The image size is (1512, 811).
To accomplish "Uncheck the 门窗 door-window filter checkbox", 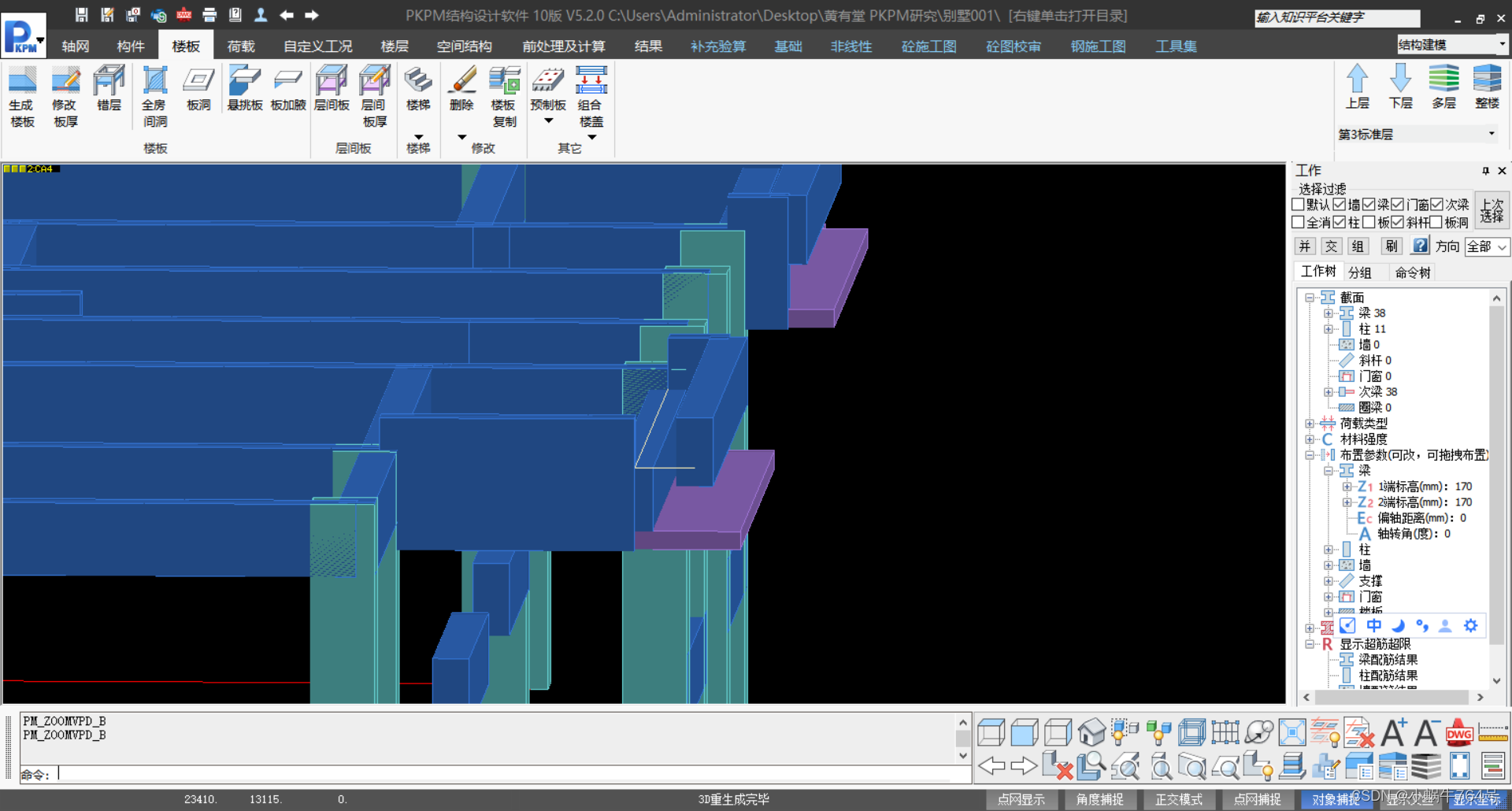I will tap(1398, 205).
